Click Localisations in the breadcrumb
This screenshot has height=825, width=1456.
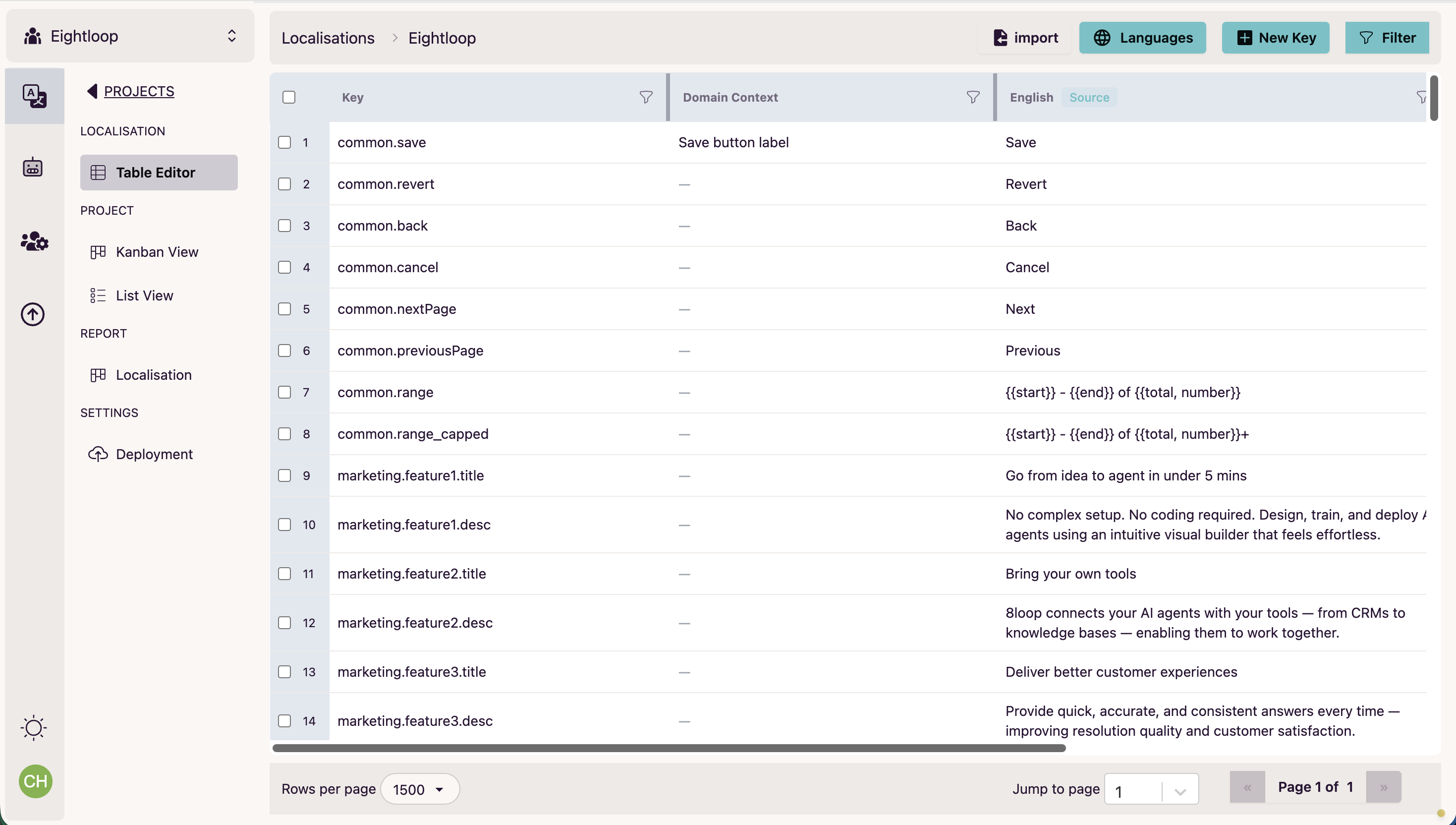[x=328, y=37]
